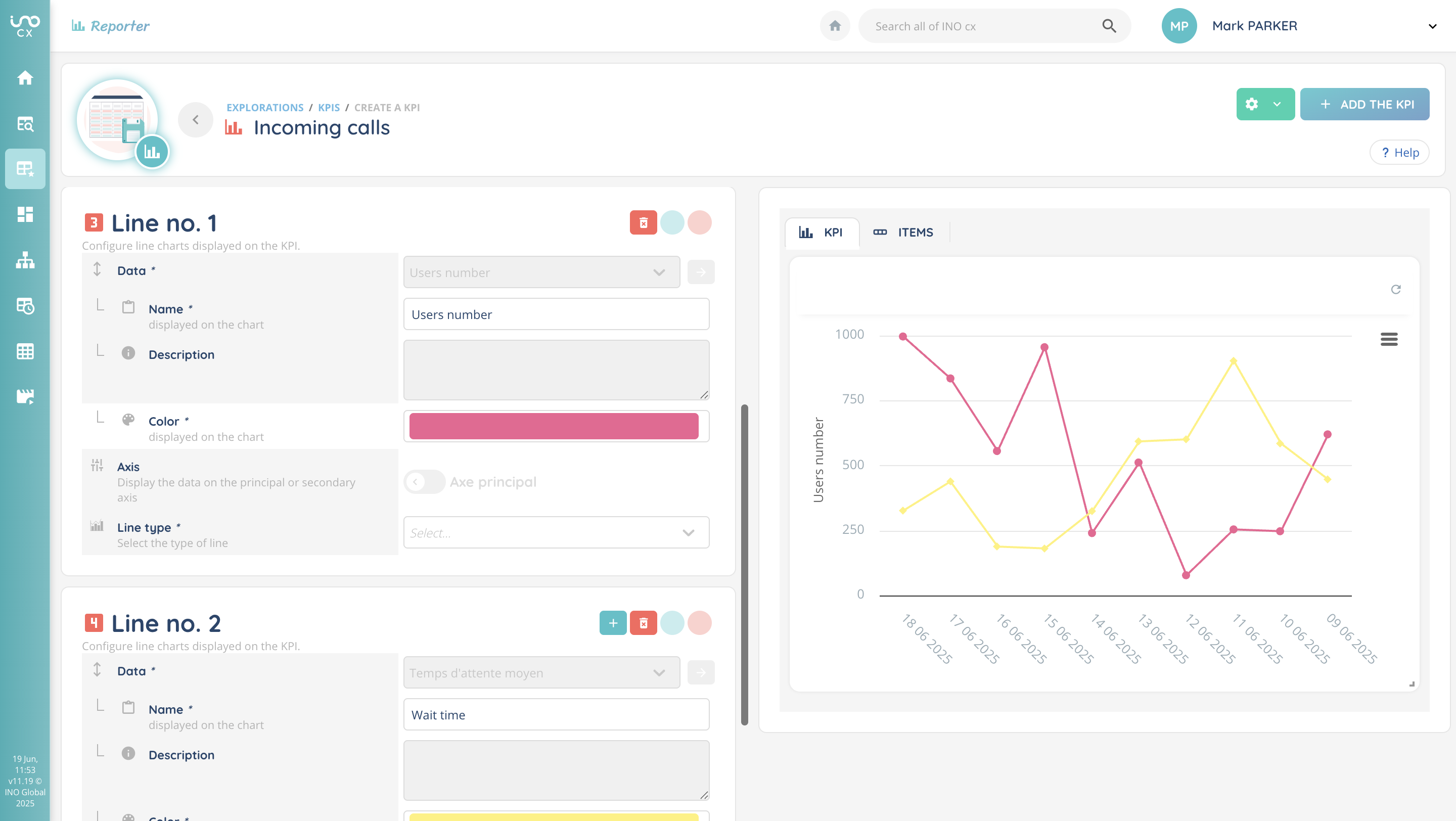Click the ADD THE KPI button
Viewport: 1456px width, 821px height.
coord(1364,104)
